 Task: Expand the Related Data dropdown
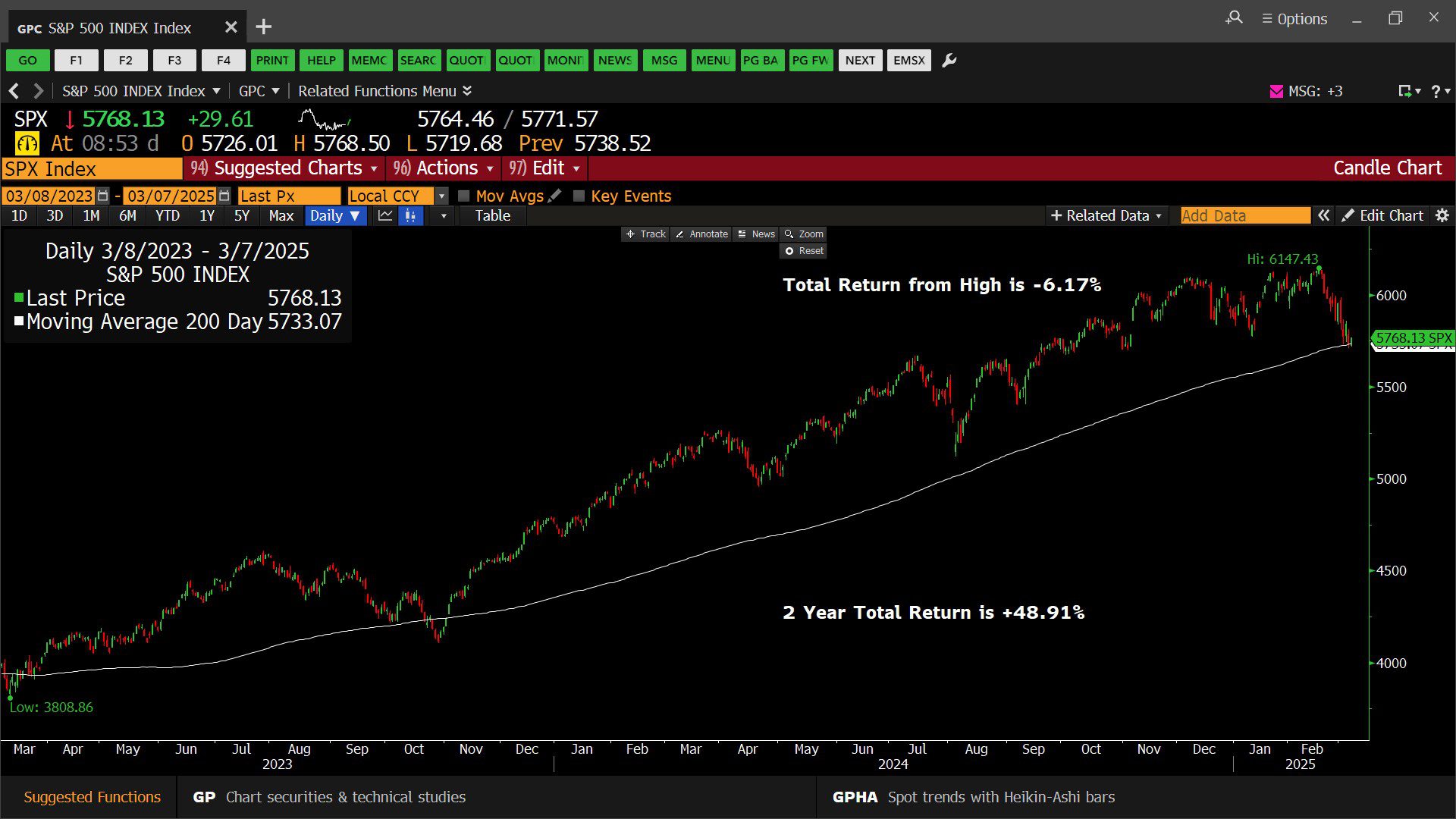click(1106, 216)
